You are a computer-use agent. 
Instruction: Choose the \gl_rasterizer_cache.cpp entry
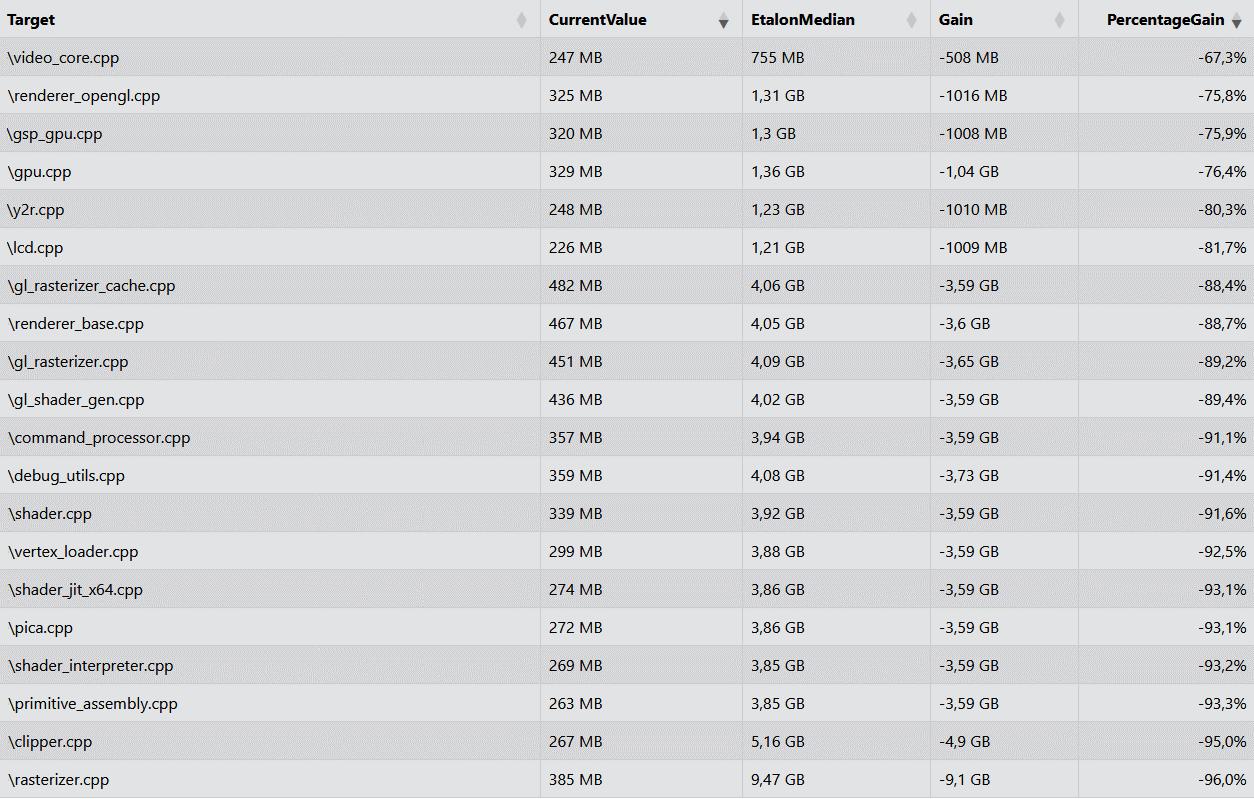(91, 286)
